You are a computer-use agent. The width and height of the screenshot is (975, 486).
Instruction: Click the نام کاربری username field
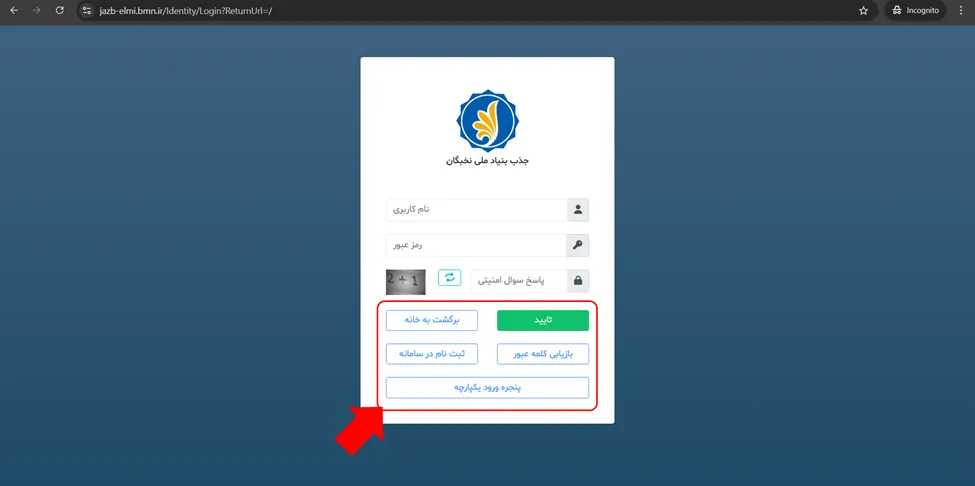click(476, 210)
